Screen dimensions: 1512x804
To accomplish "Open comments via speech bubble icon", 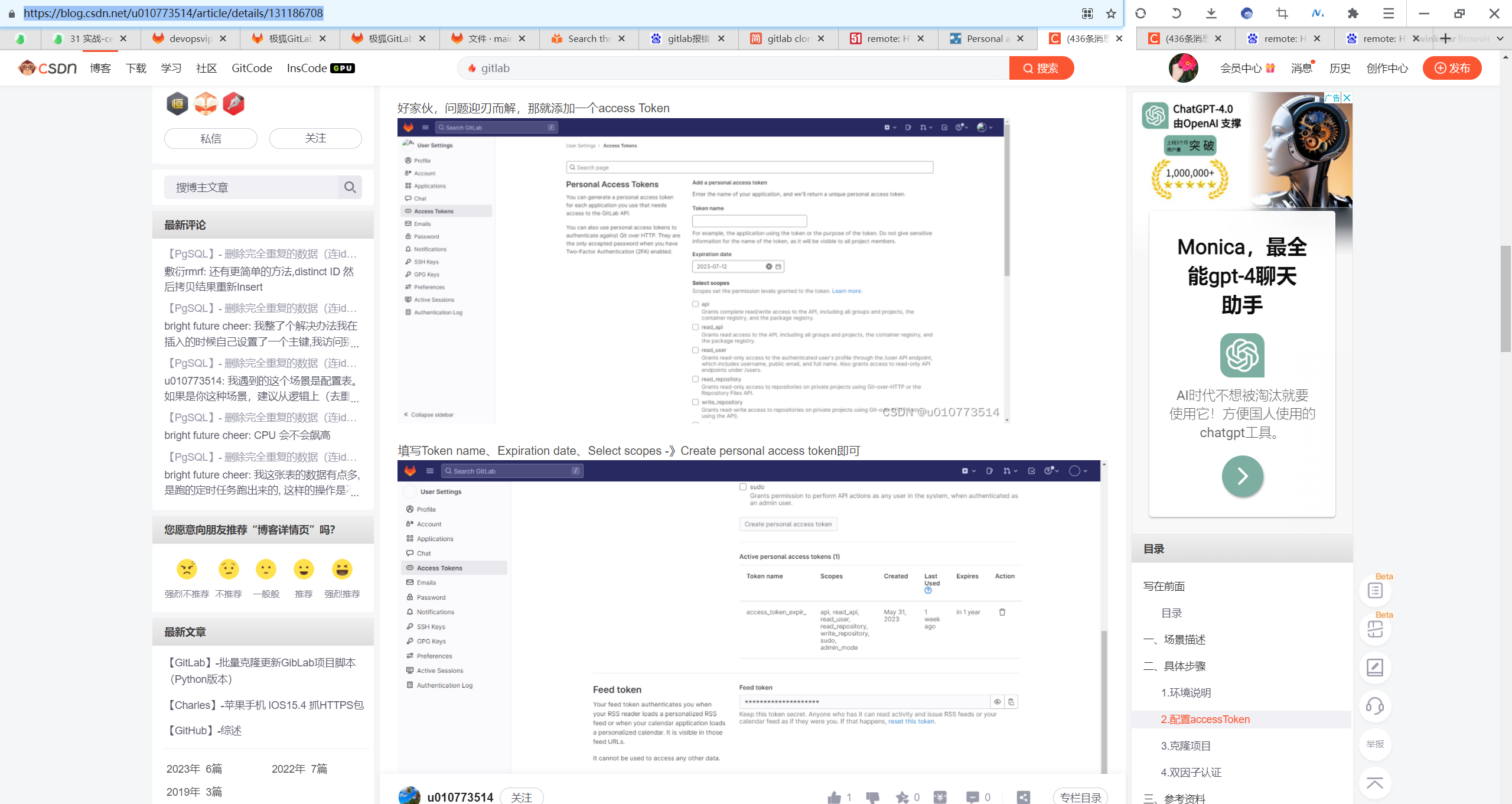I will pyautogui.click(x=972, y=798).
